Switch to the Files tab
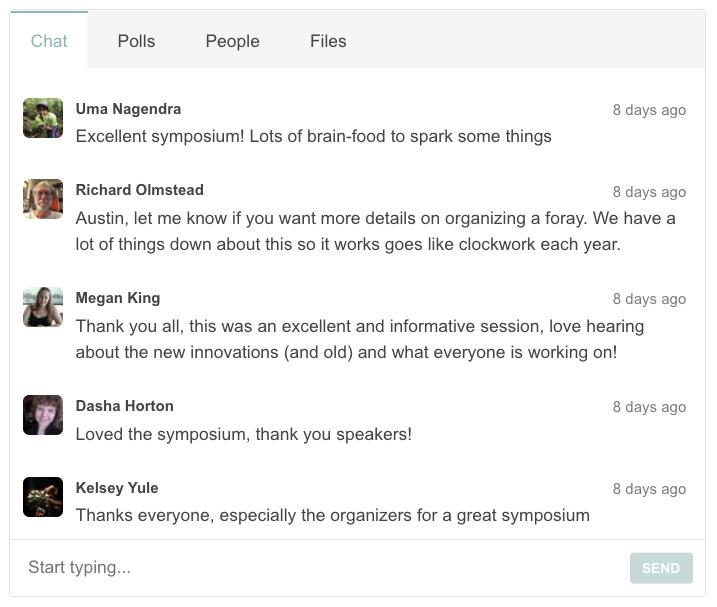This screenshot has height=607, width=717. 328,41
